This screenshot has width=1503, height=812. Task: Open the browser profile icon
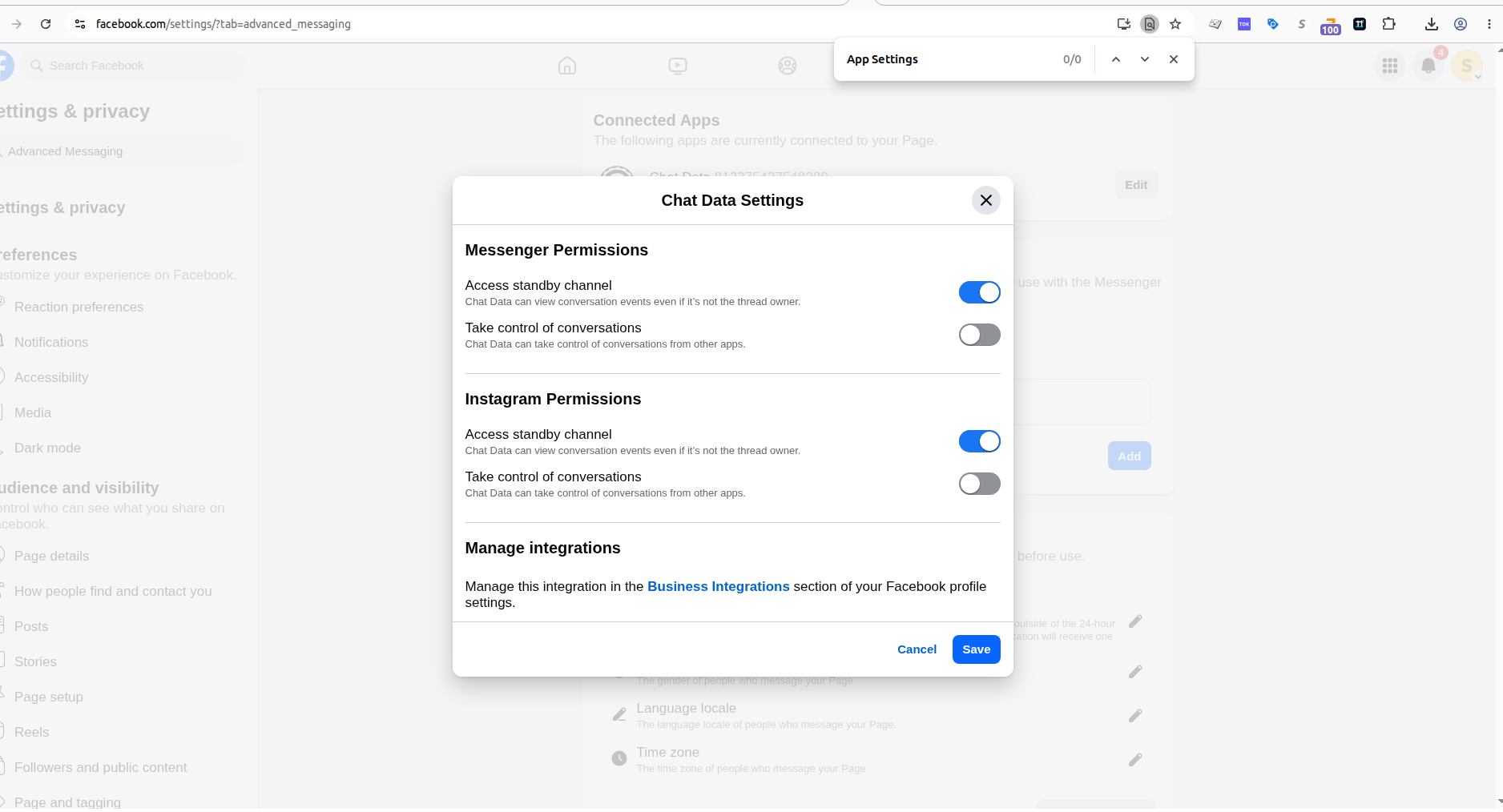(1461, 24)
